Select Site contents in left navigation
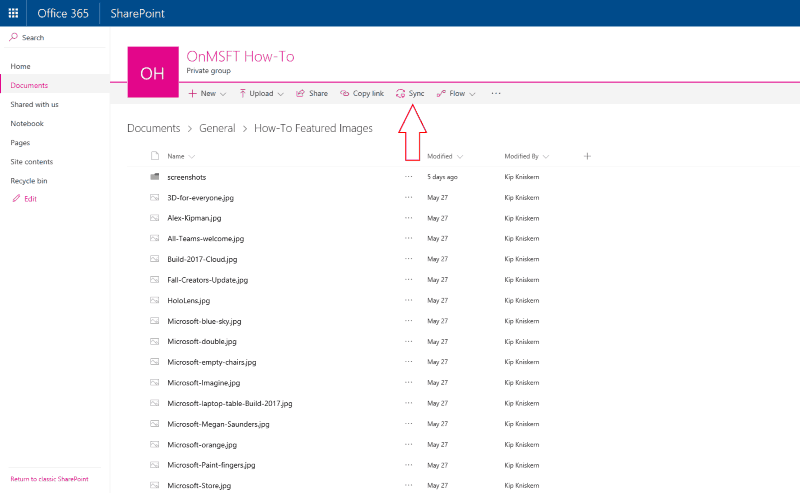This screenshot has height=493, width=800. [31, 161]
